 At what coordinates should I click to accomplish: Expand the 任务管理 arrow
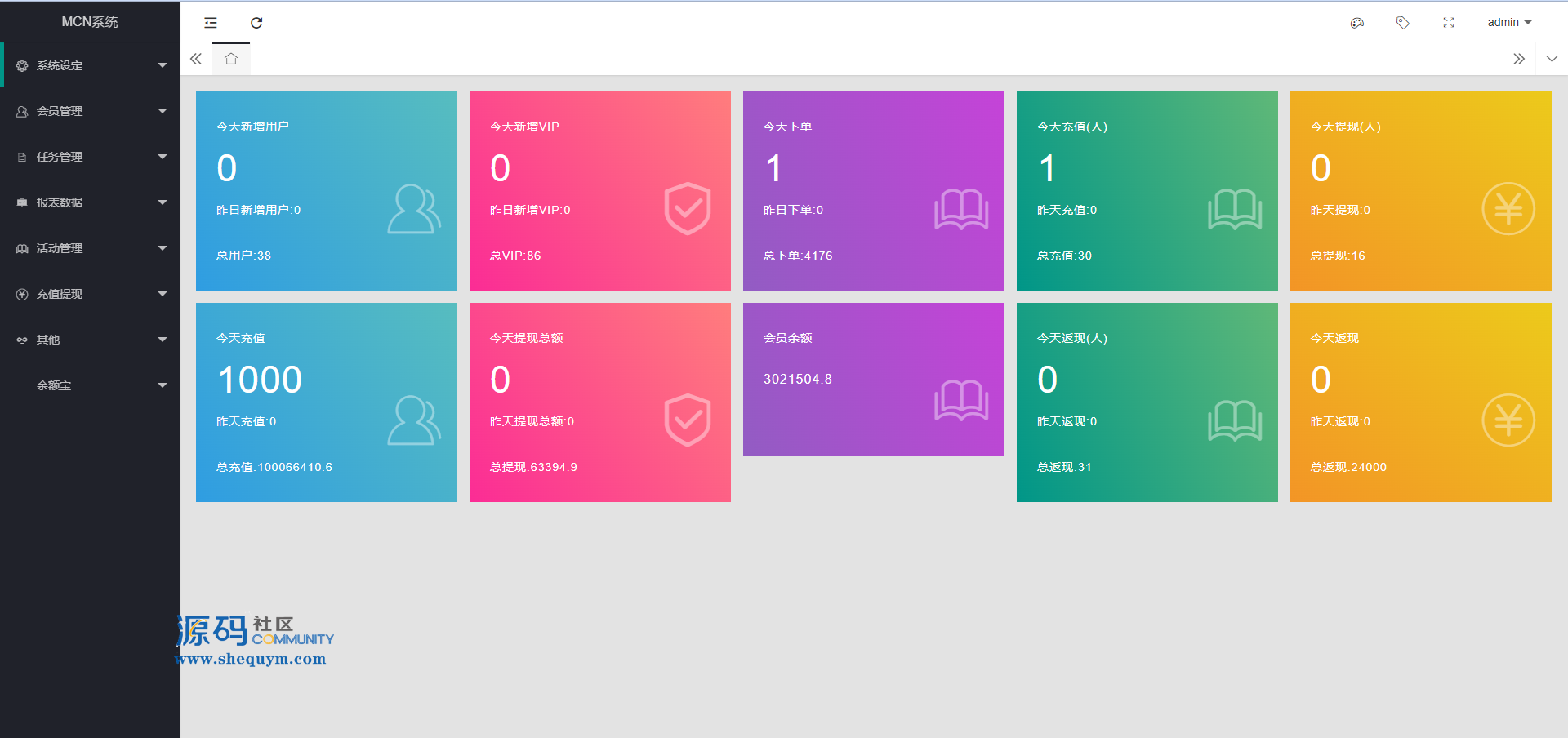click(x=162, y=157)
